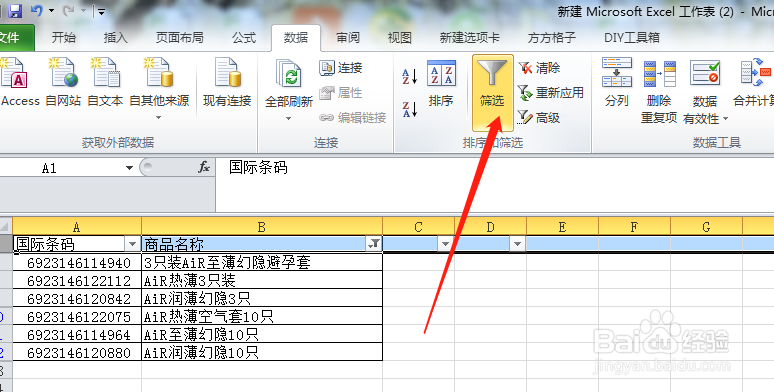Viewport: 774px width, 392px height.
Task: Open the column D filter dropdown
Action: 517,243
